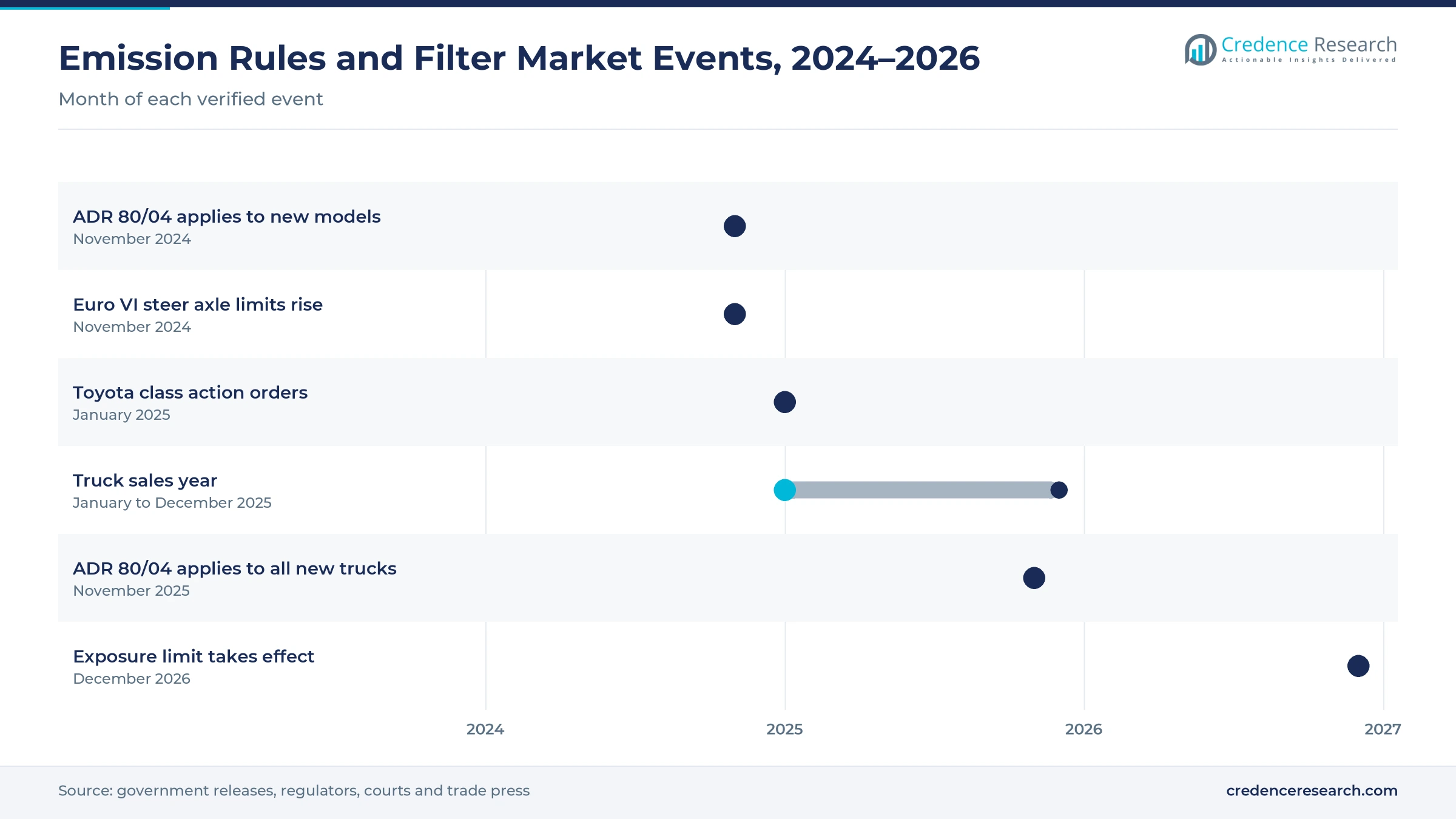Image resolution: width=1456 pixels, height=819 pixels.
Task: Click the label Truck sales year
Action: (145, 480)
